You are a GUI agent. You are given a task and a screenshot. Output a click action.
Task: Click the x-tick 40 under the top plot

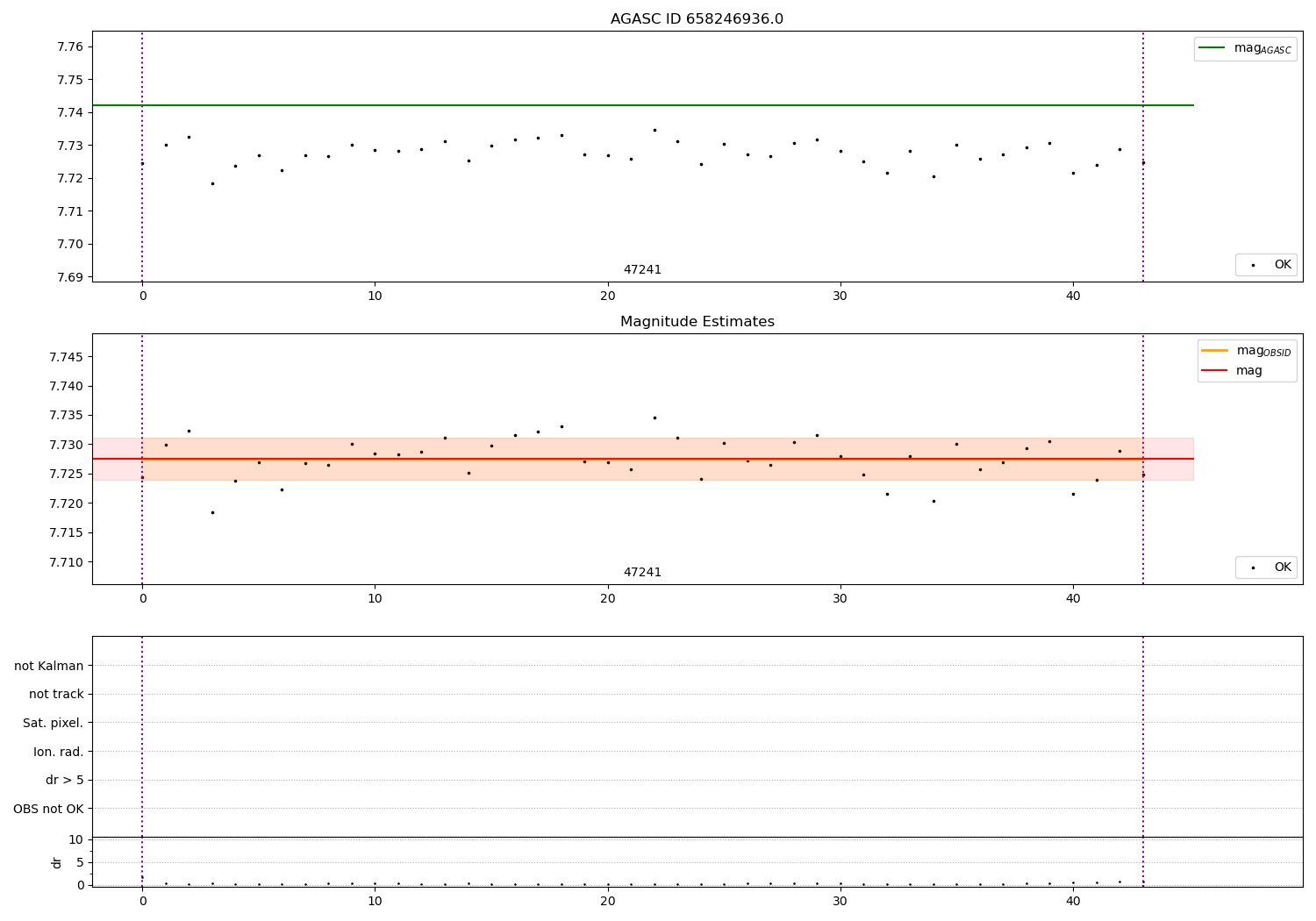pyautogui.click(x=1073, y=296)
